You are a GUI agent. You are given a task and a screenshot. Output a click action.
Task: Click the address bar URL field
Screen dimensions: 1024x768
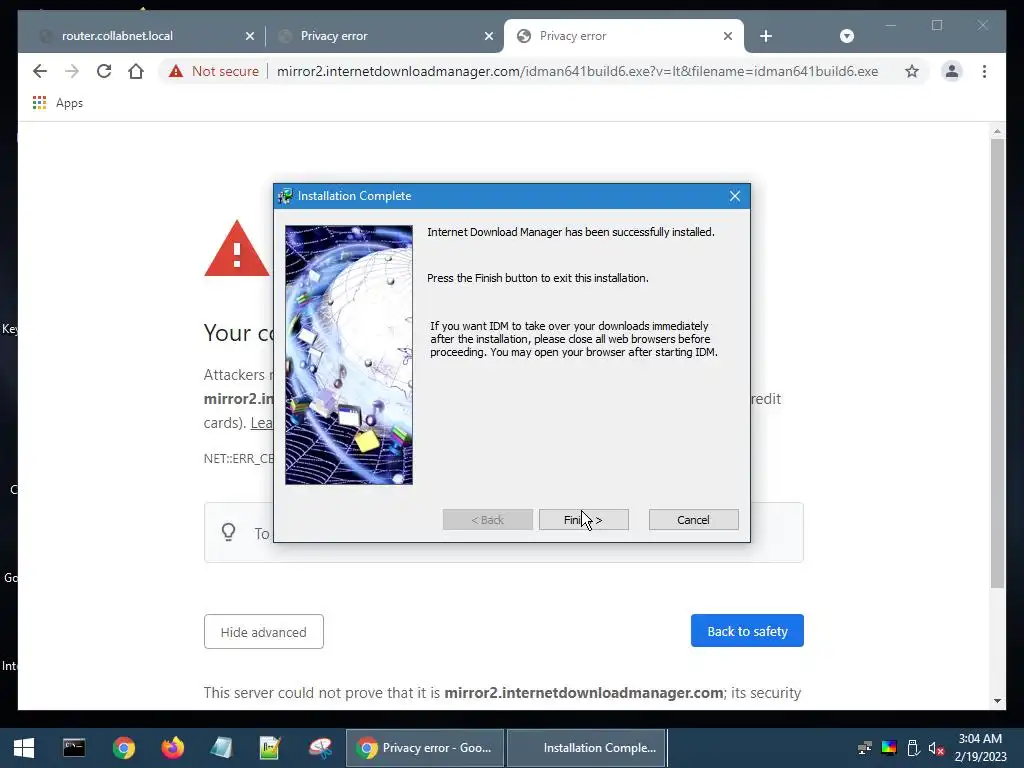coord(577,71)
